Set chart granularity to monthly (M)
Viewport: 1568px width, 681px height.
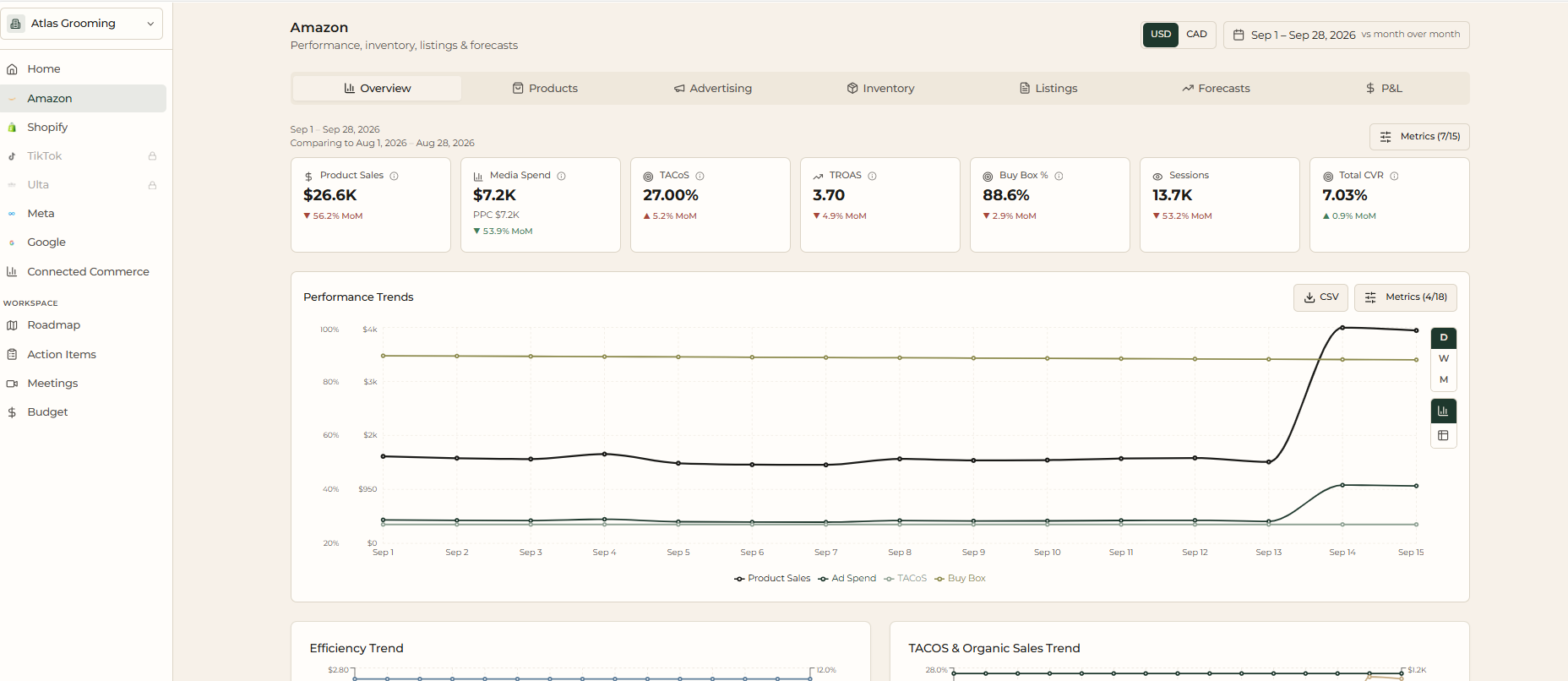pos(1444,380)
